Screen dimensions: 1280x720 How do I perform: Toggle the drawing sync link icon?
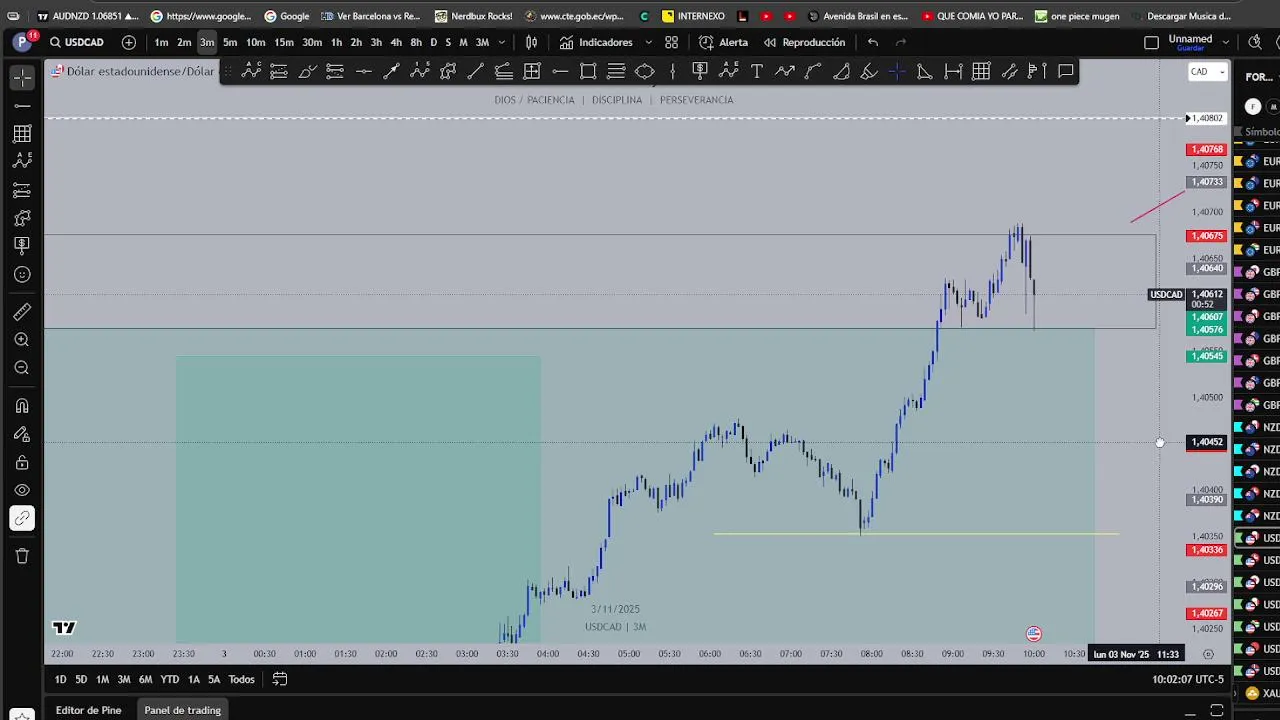pos(22,518)
